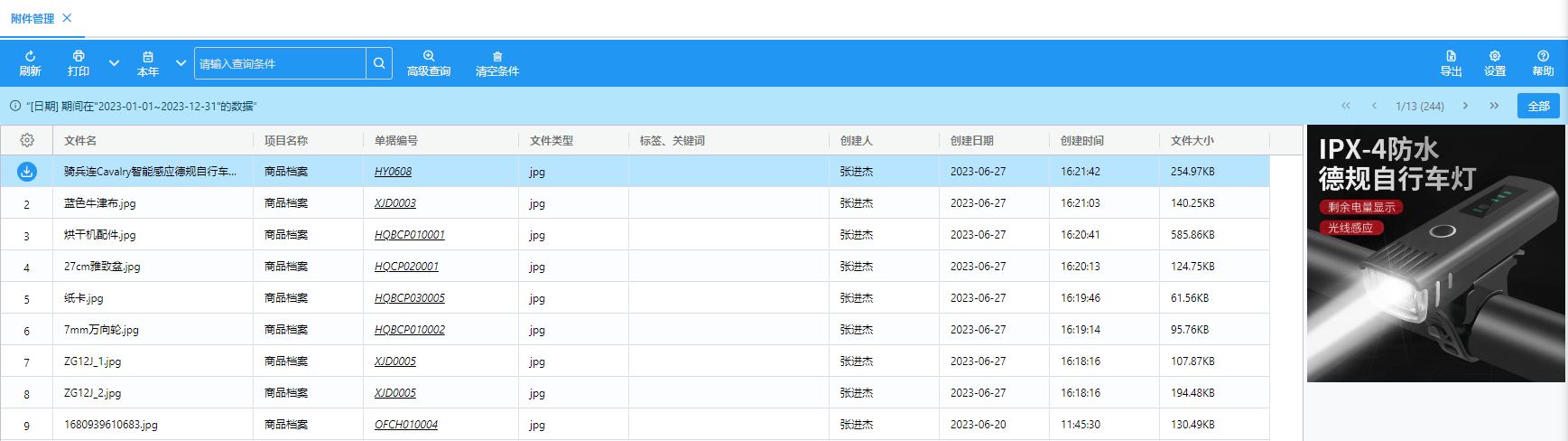Viewport: 1568px width, 441px height.
Task: Click 创建人 column header
Action: point(857,140)
